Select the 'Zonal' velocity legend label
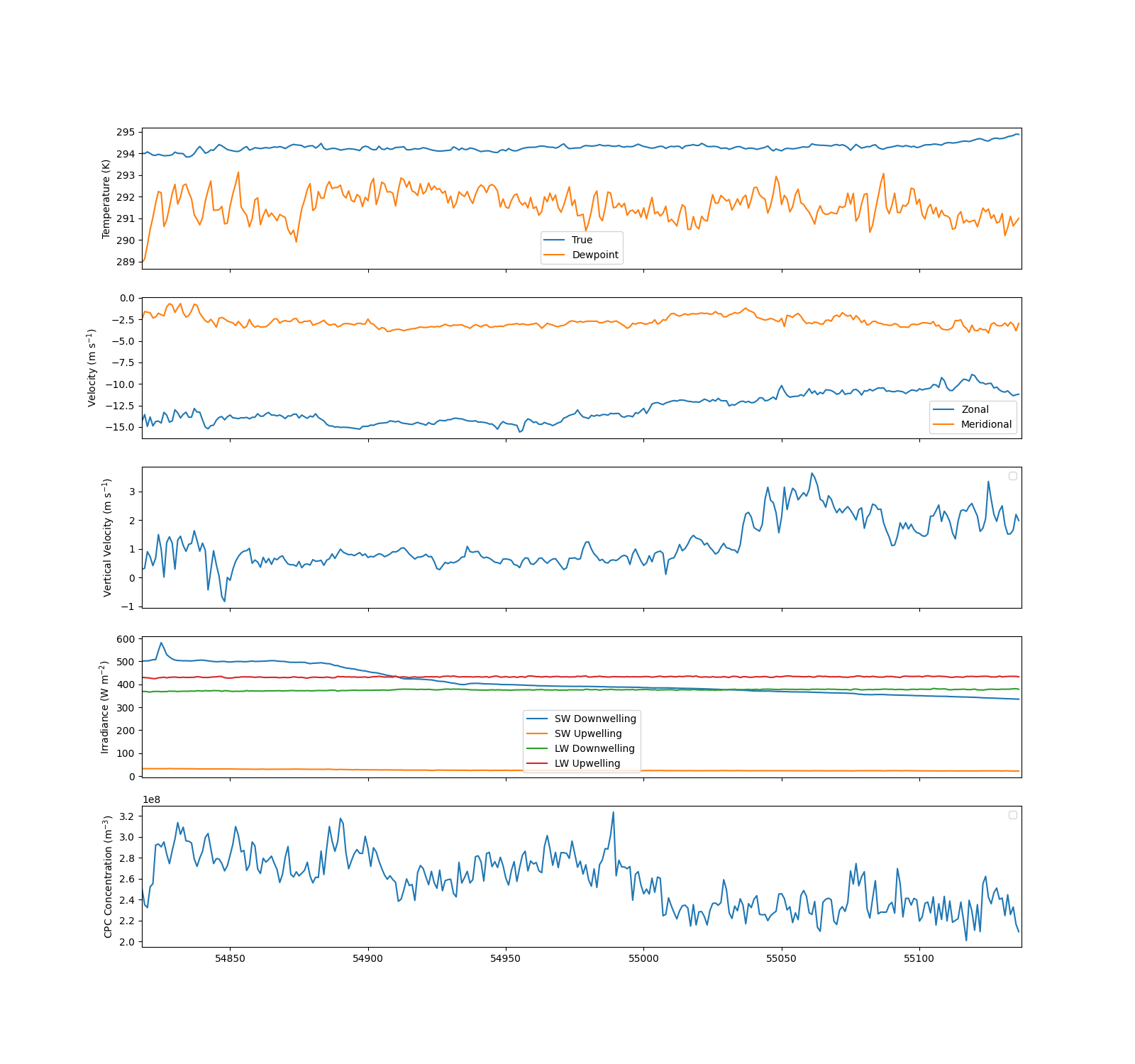The height and width of the screenshot is (1064, 1135). [x=975, y=409]
